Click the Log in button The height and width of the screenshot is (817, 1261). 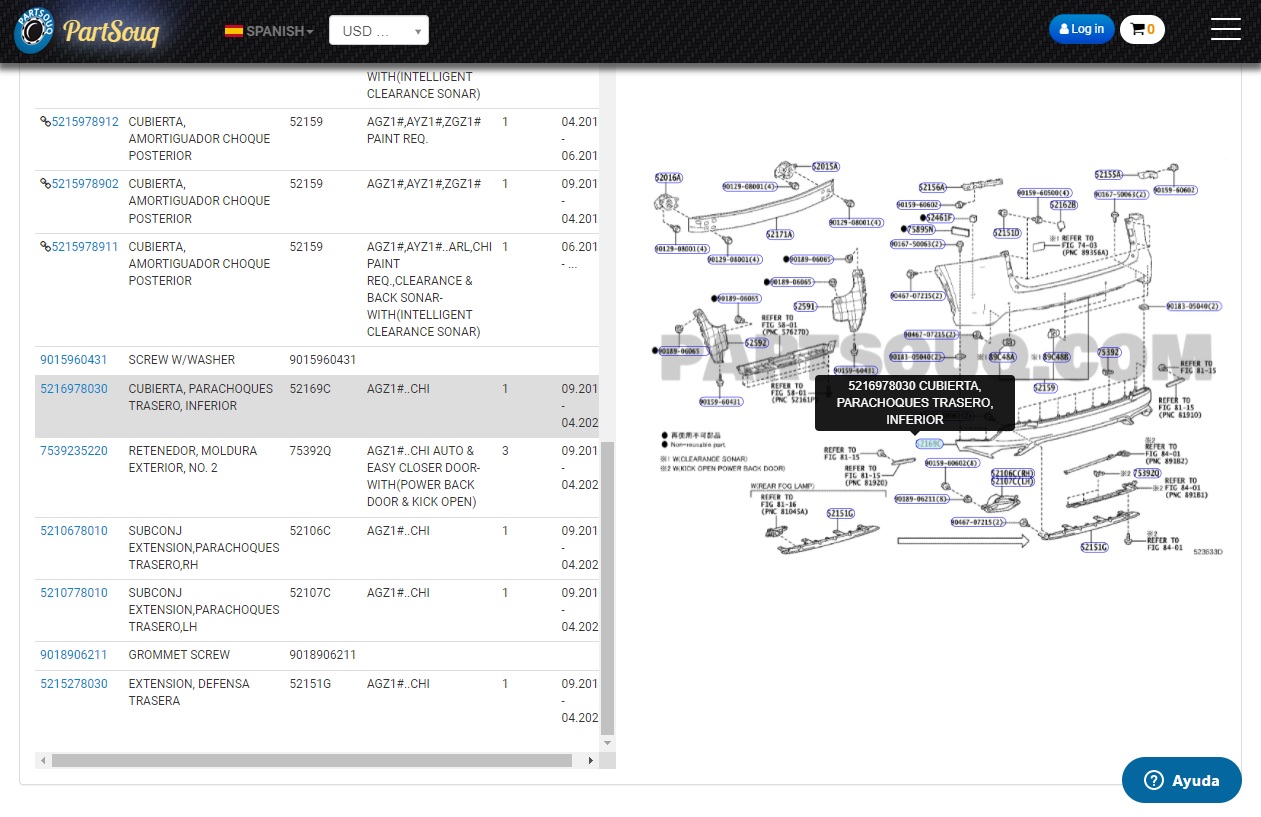(1081, 29)
